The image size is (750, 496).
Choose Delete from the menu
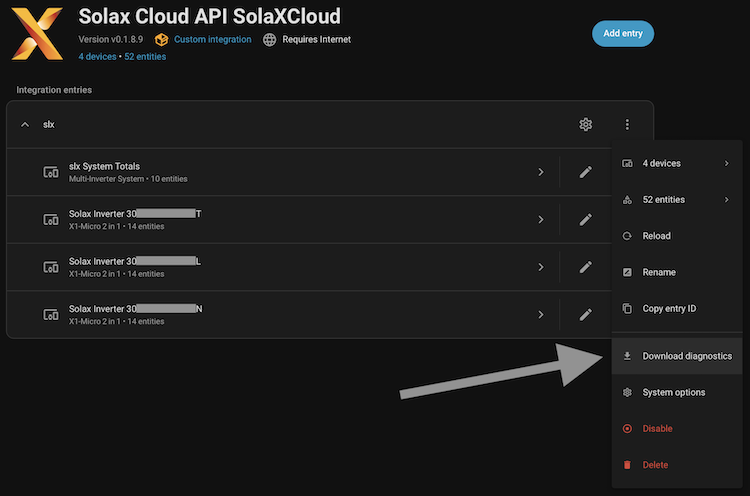click(x=677, y=465)
